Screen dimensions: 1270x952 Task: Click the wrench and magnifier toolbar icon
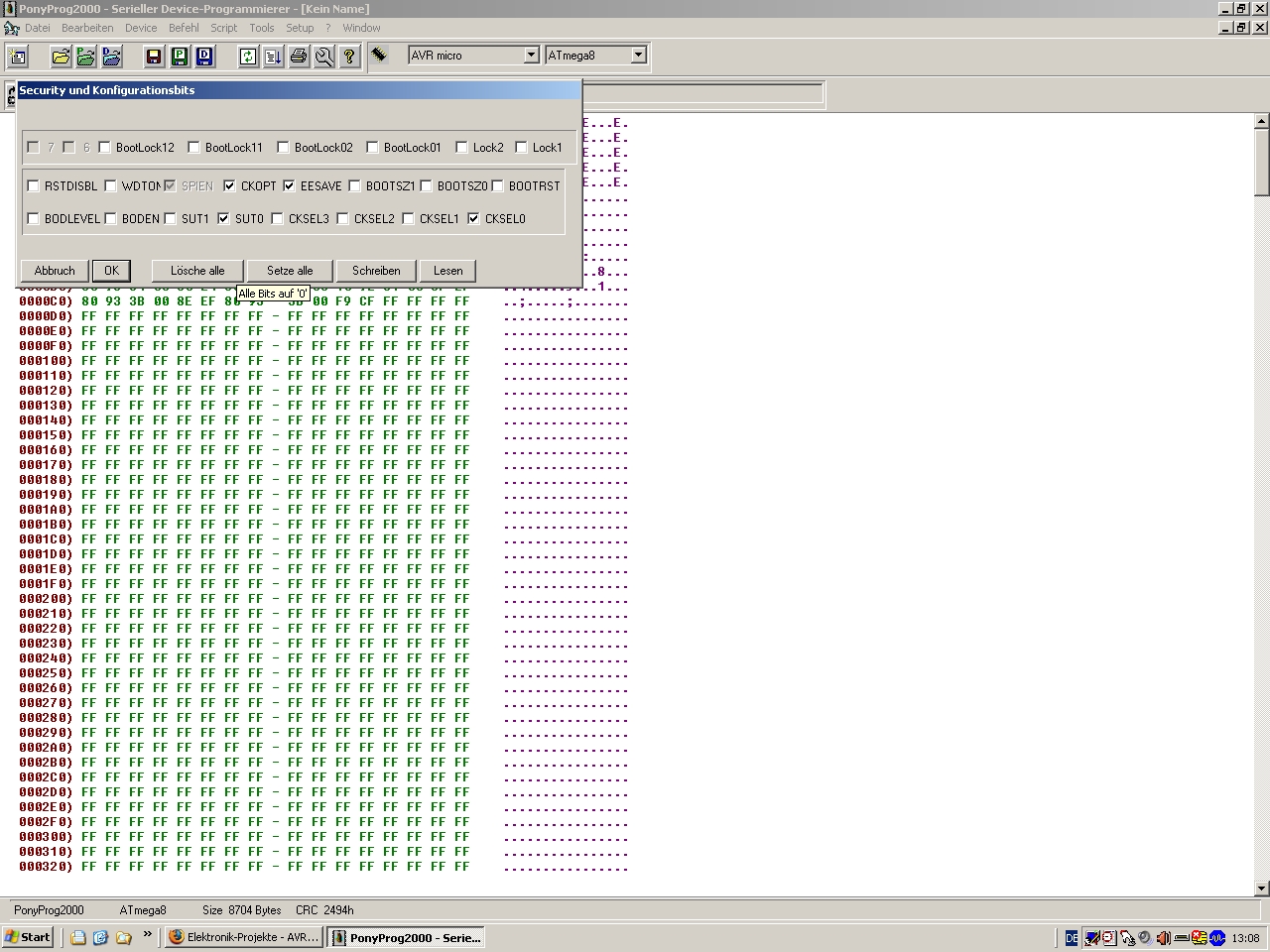(324, 57)
